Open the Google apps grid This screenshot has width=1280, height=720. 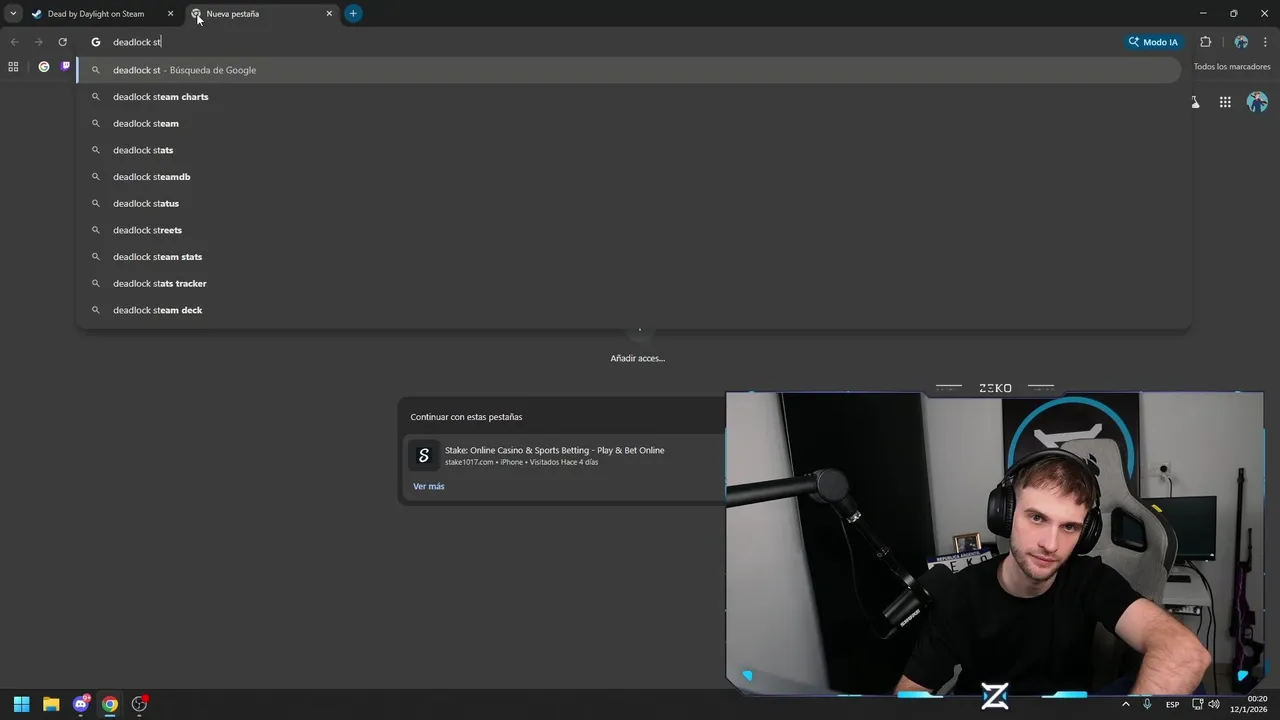[1225, 102]
